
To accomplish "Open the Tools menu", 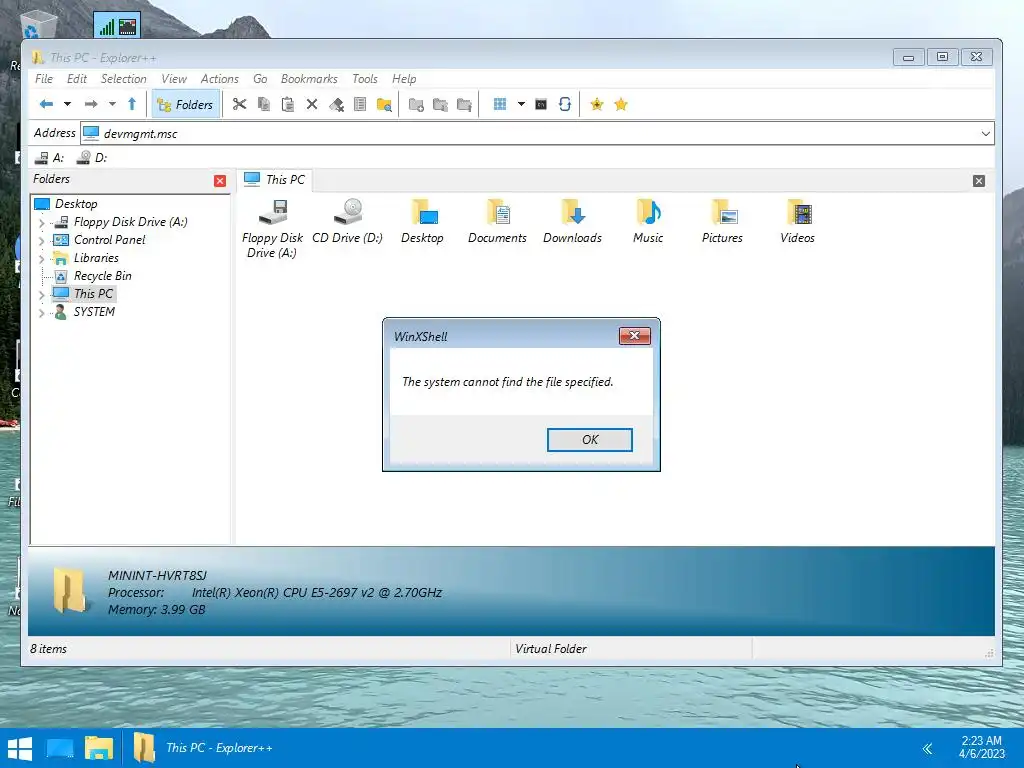I will 364,79.
